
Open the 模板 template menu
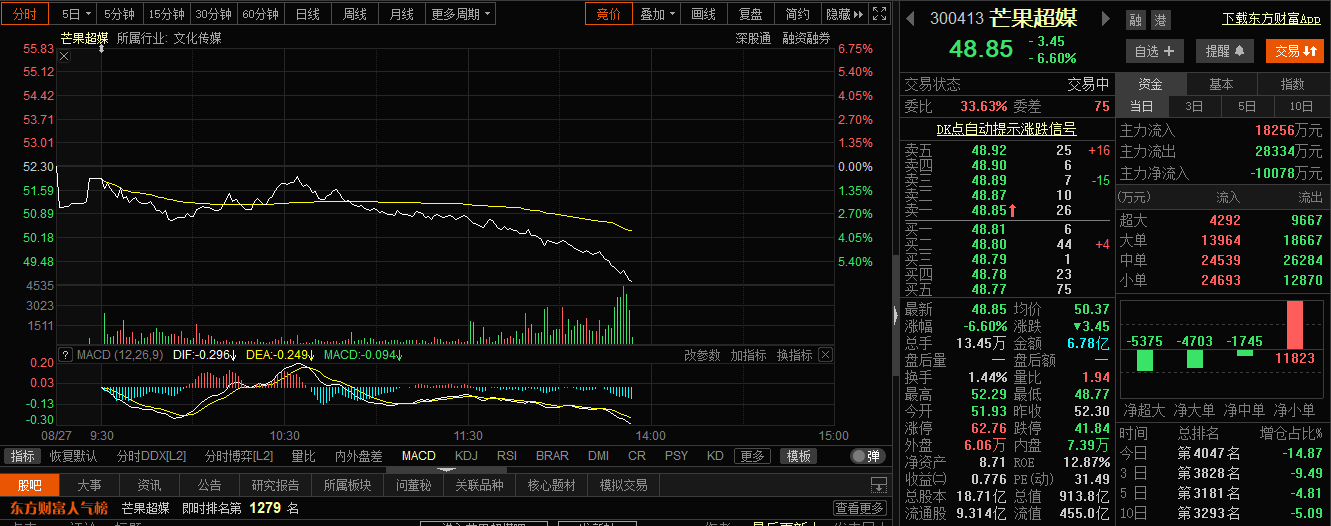click(799, 456)
